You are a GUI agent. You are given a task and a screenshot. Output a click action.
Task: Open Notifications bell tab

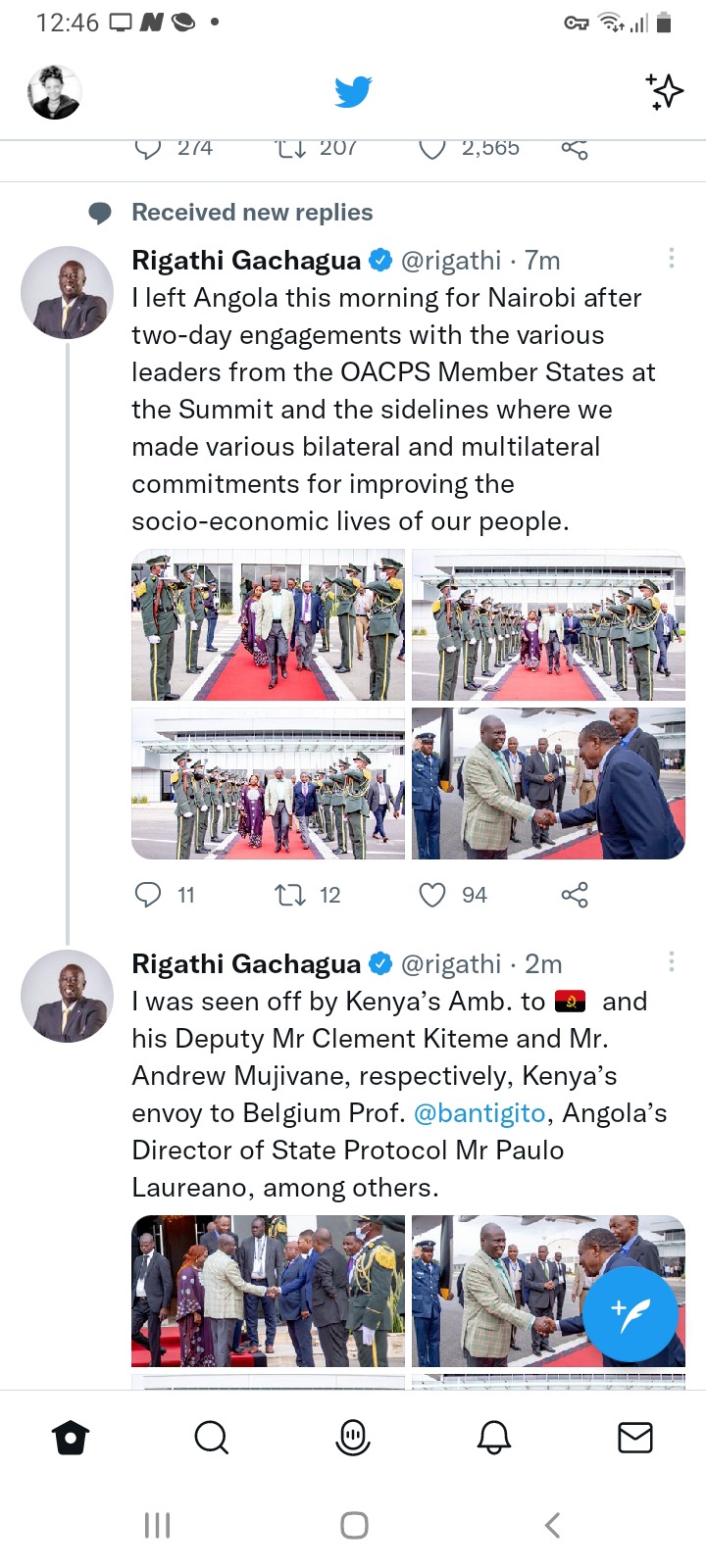tap(494, 1438)
